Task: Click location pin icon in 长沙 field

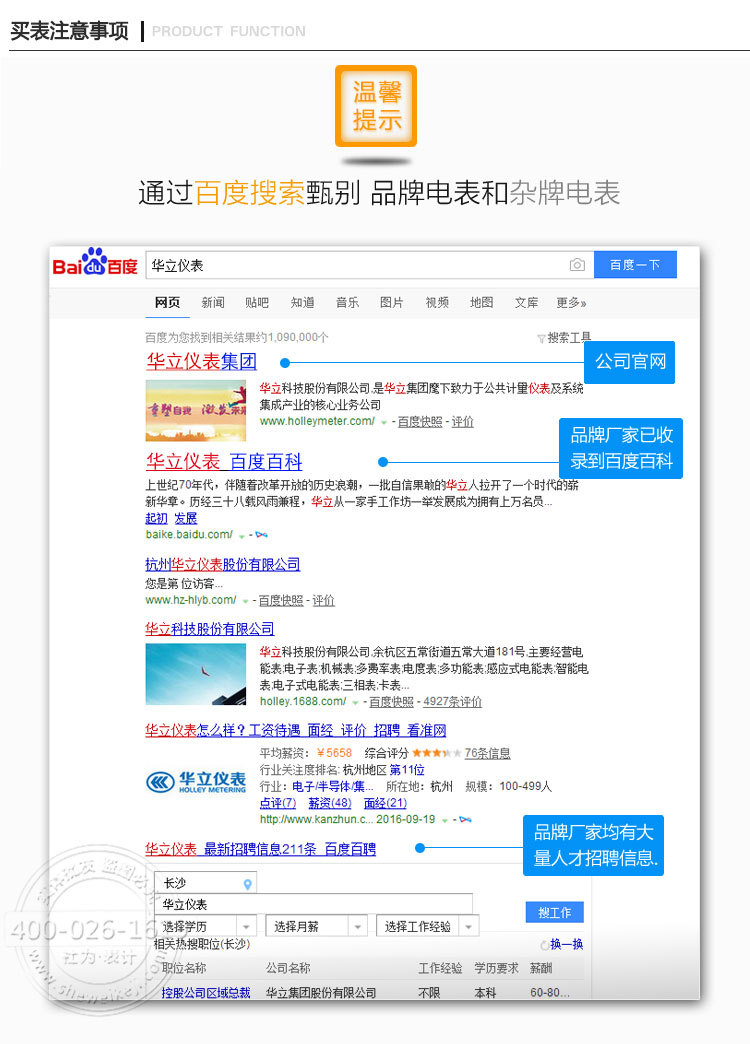Action: [x=248, y=884]
